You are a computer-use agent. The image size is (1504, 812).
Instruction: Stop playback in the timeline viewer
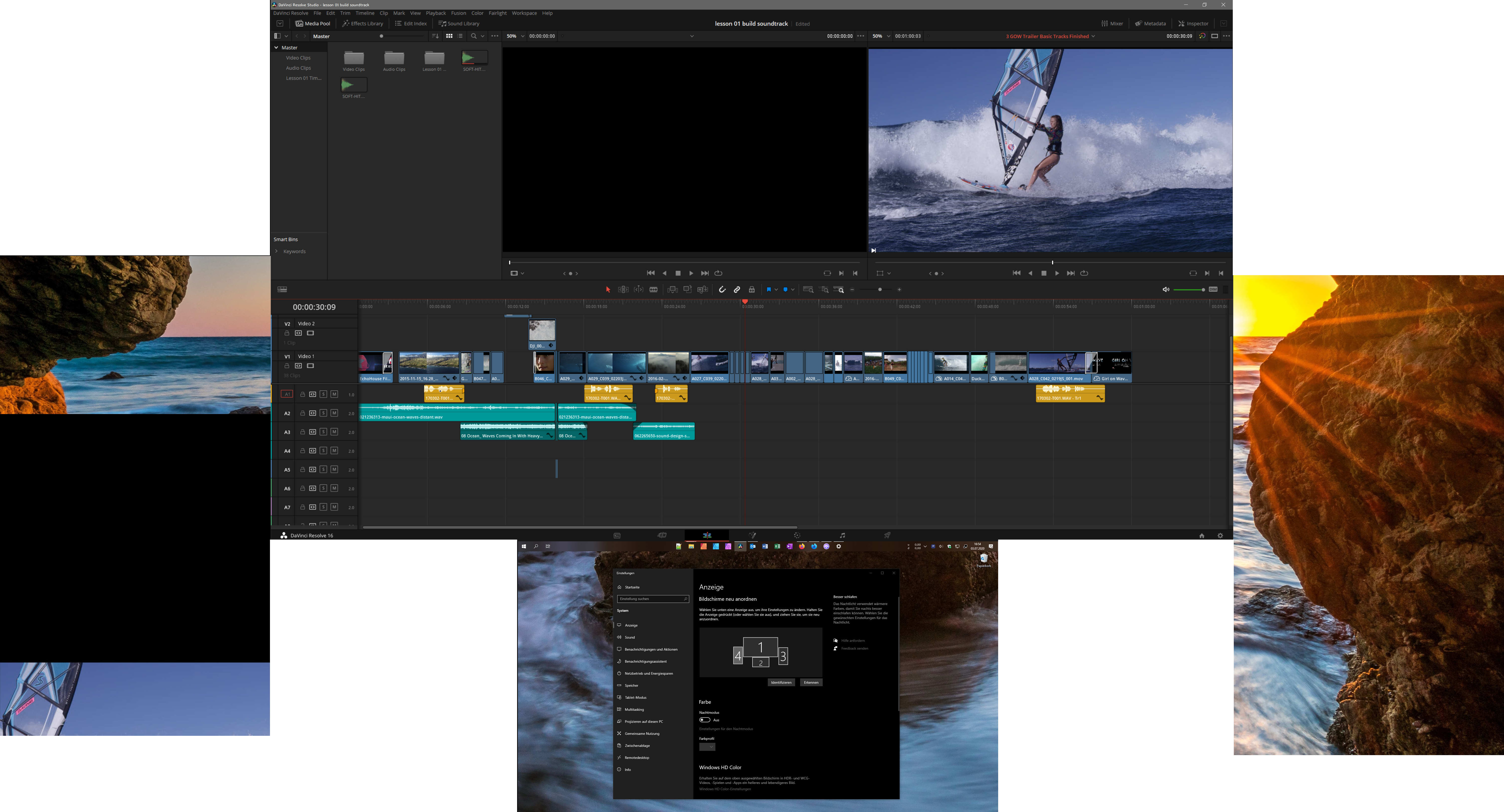click(1044, 273)
